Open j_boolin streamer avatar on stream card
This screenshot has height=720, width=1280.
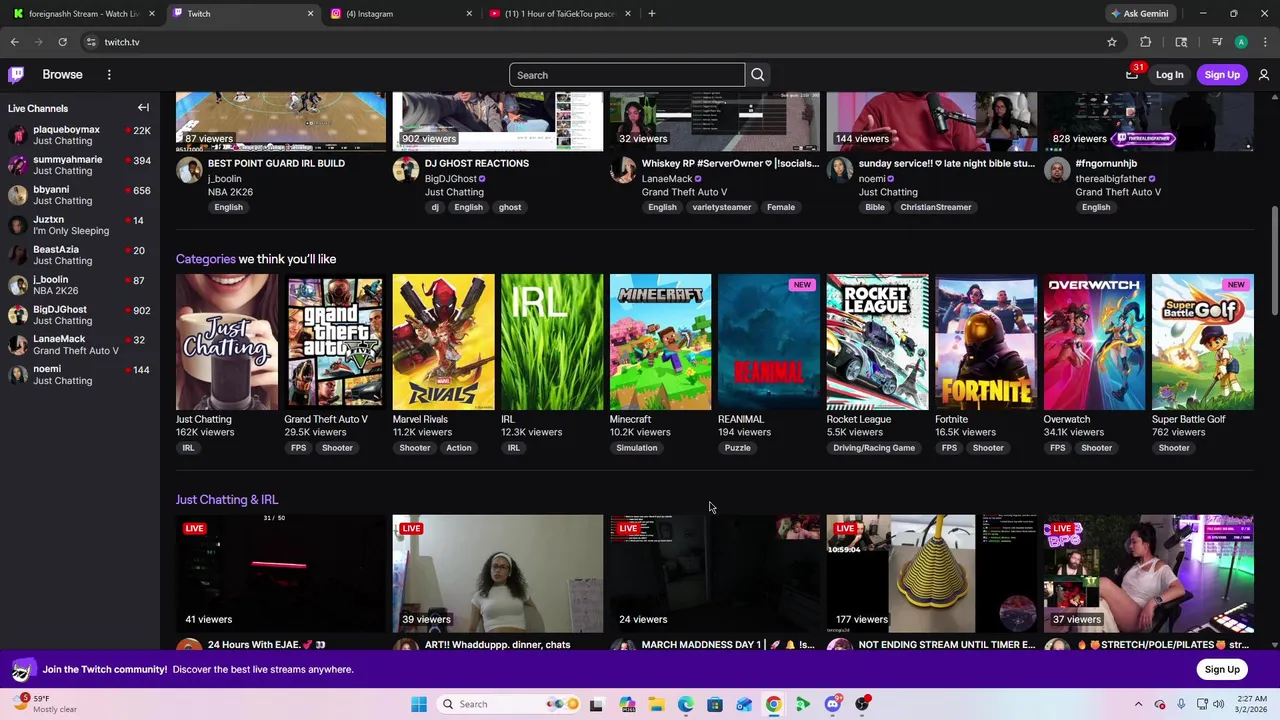[x=189, y=170]
